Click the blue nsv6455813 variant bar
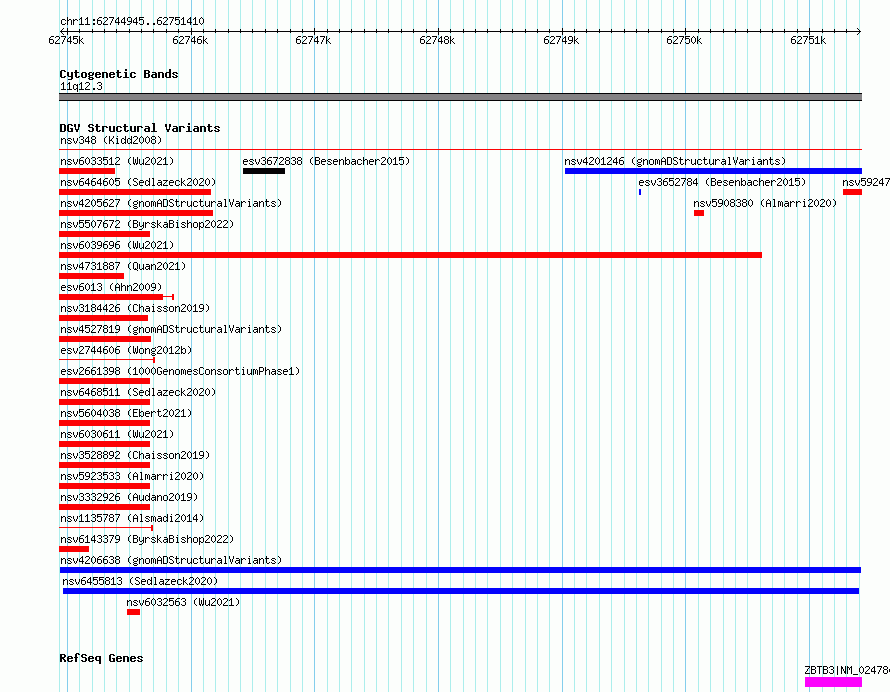 [461, 591]
